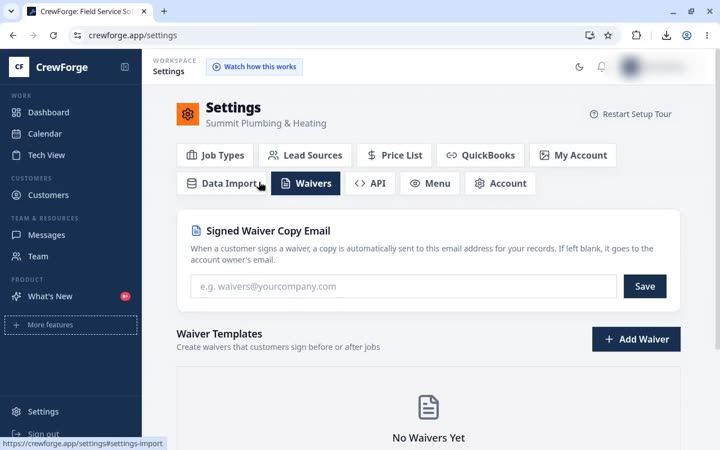Viewport: 720px width, 450px height.
Task: Open browser downloads icon
Action: point(666,35)
